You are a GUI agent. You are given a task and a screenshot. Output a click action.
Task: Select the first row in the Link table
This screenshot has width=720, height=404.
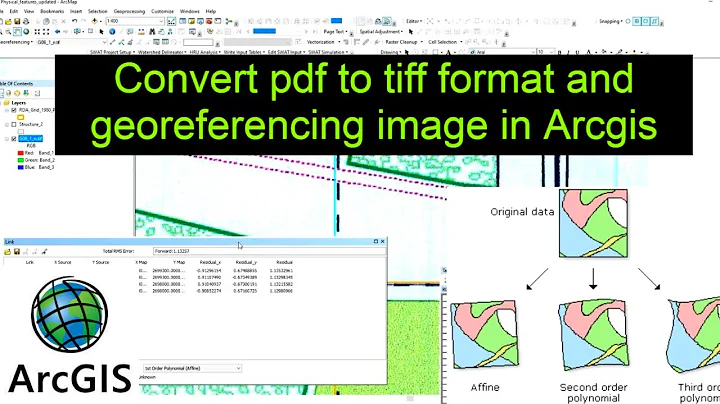216,271
